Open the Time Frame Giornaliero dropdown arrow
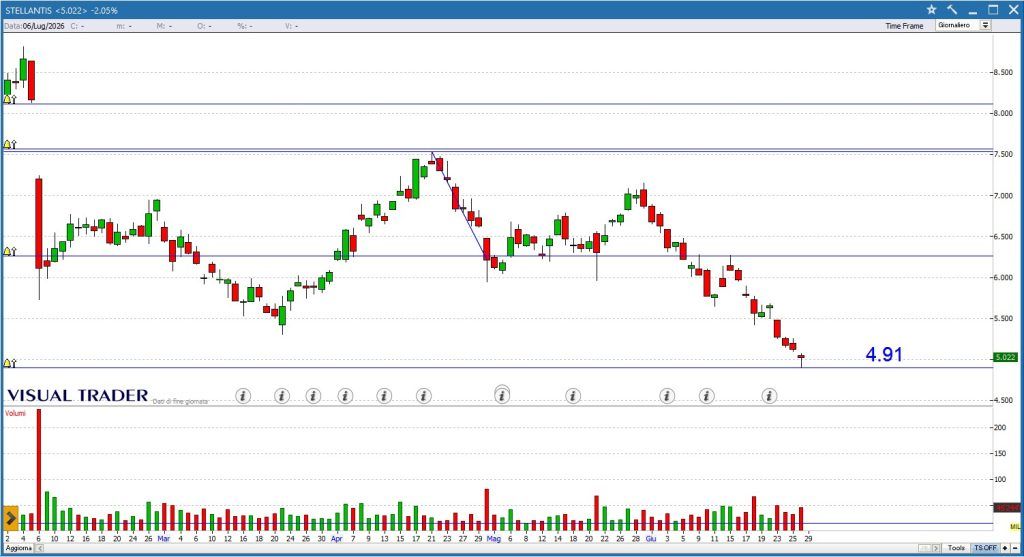The width and height of the screenshot is (1024, 557). coord(985,25)
